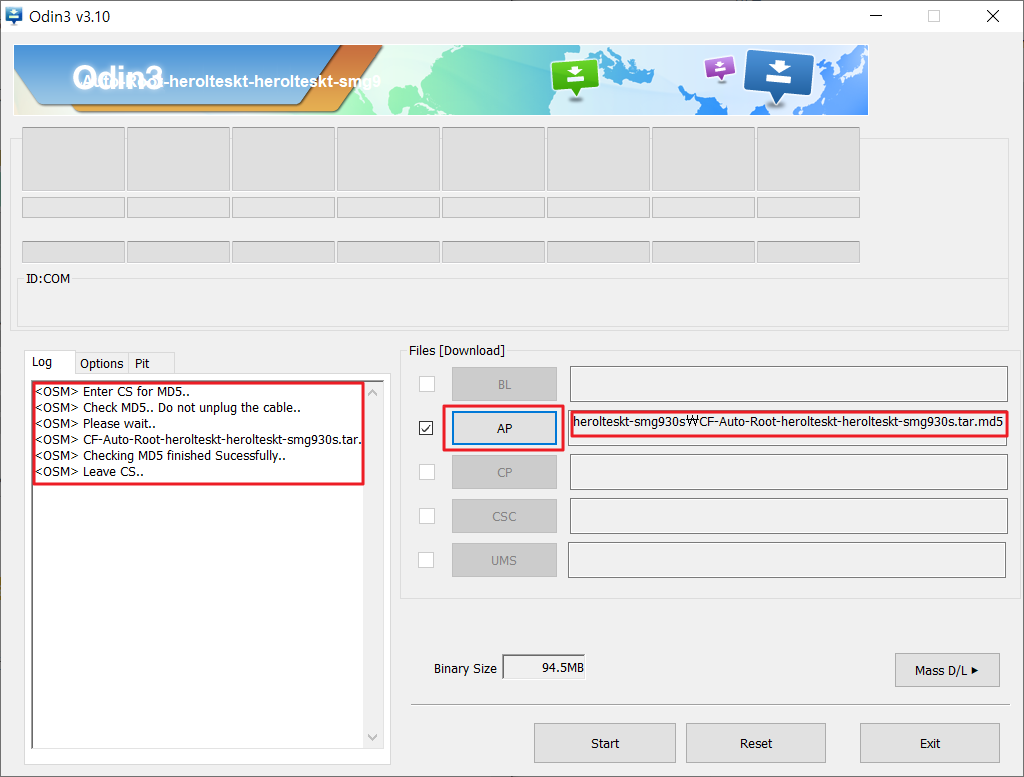The image size is (1024, 777).
Task: Click the Files [Download] group label
Action: pos(456,351)
